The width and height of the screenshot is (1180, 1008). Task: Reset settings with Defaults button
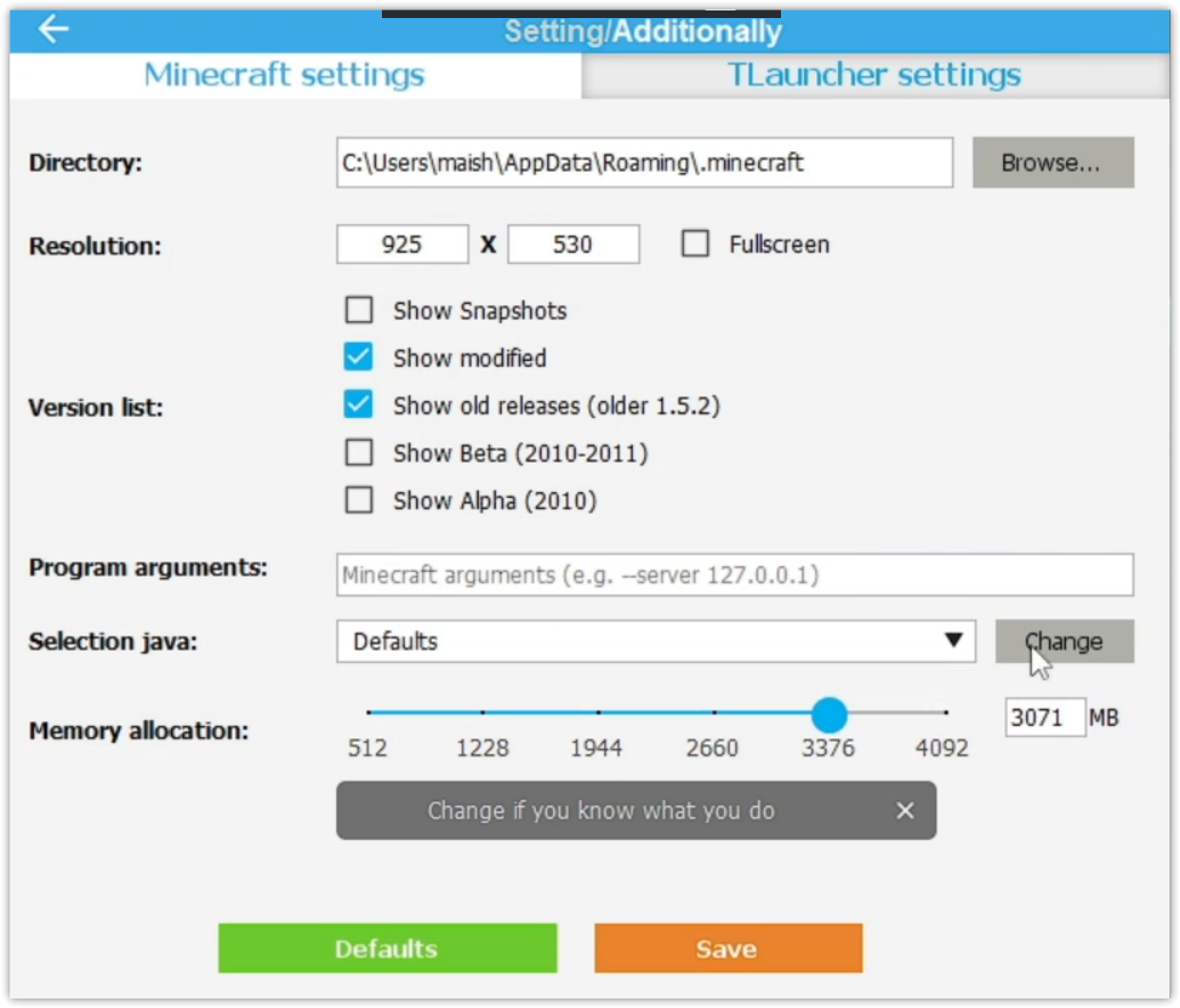tap(388, 948)
